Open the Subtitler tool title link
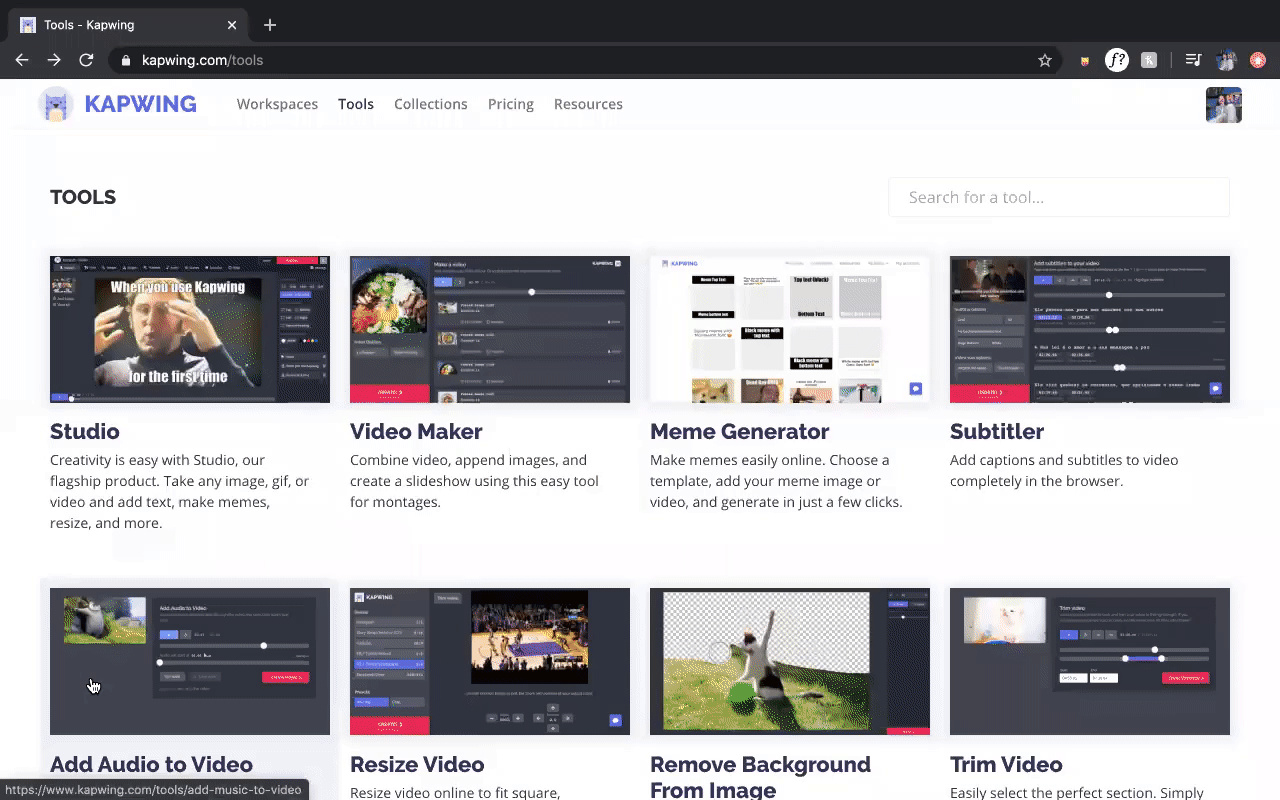 click(x=996, y=431)
